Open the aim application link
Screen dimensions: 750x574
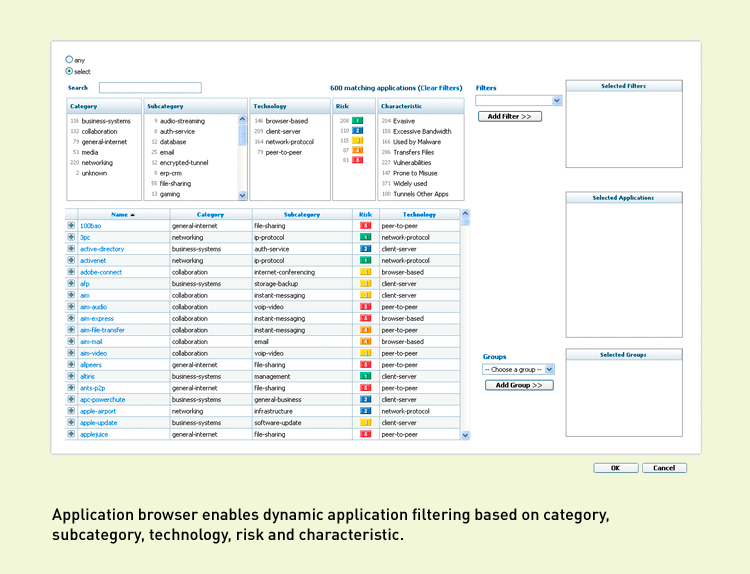pyautogui.click(x=85, y=295)
